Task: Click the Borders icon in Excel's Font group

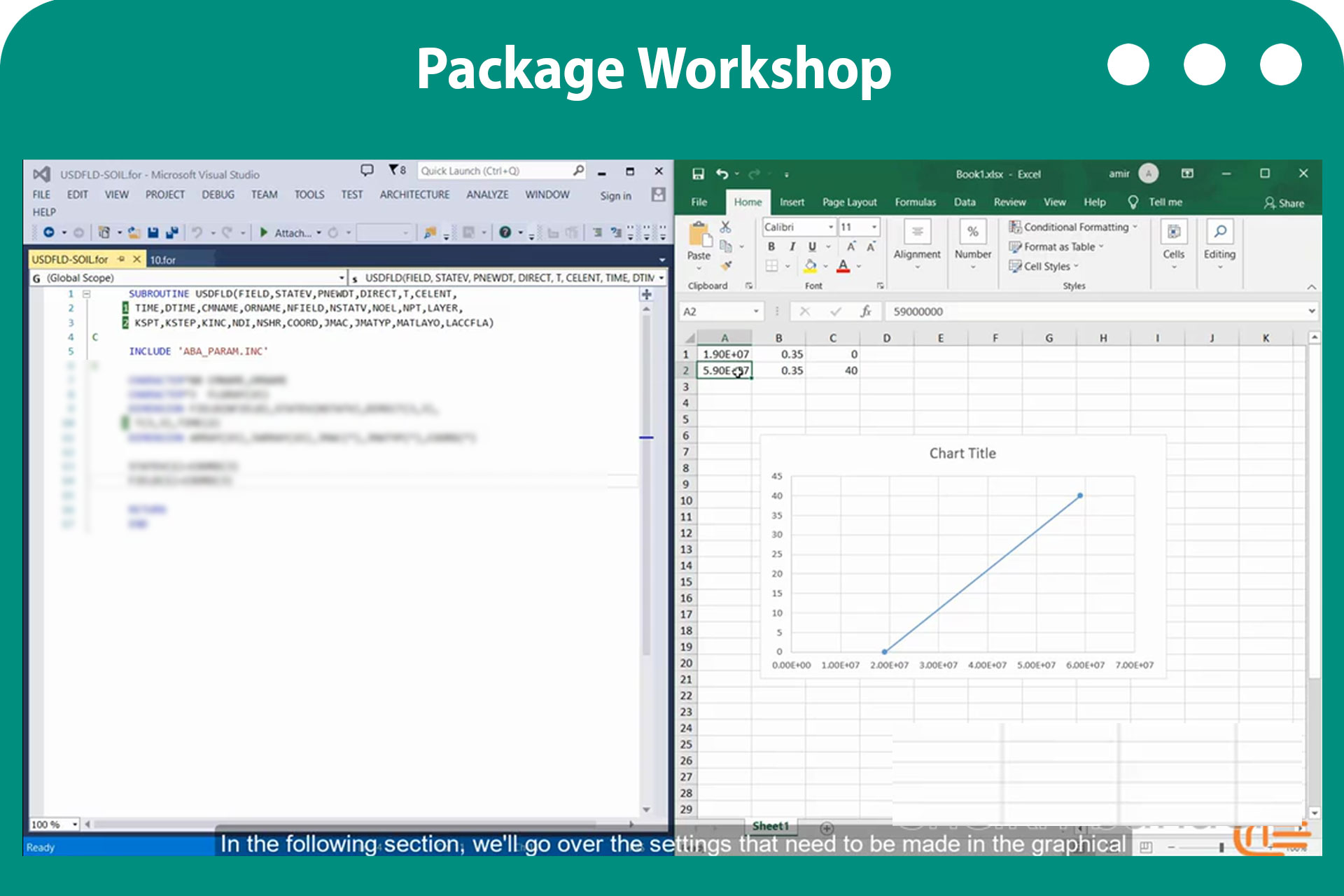Action: pyautogui.click(x=771, y=266)
